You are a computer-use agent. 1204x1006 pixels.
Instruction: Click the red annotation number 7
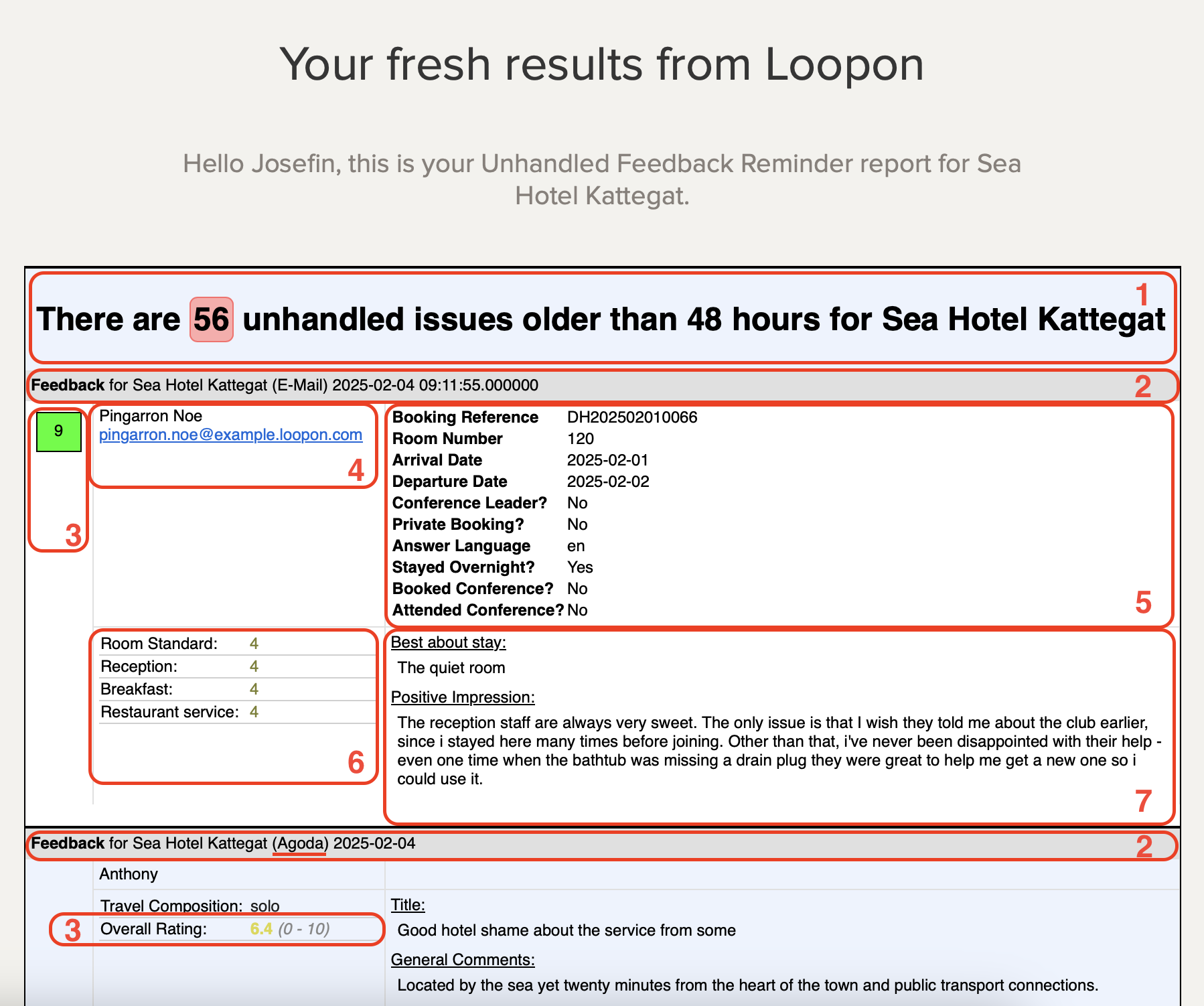point(1143,801)
